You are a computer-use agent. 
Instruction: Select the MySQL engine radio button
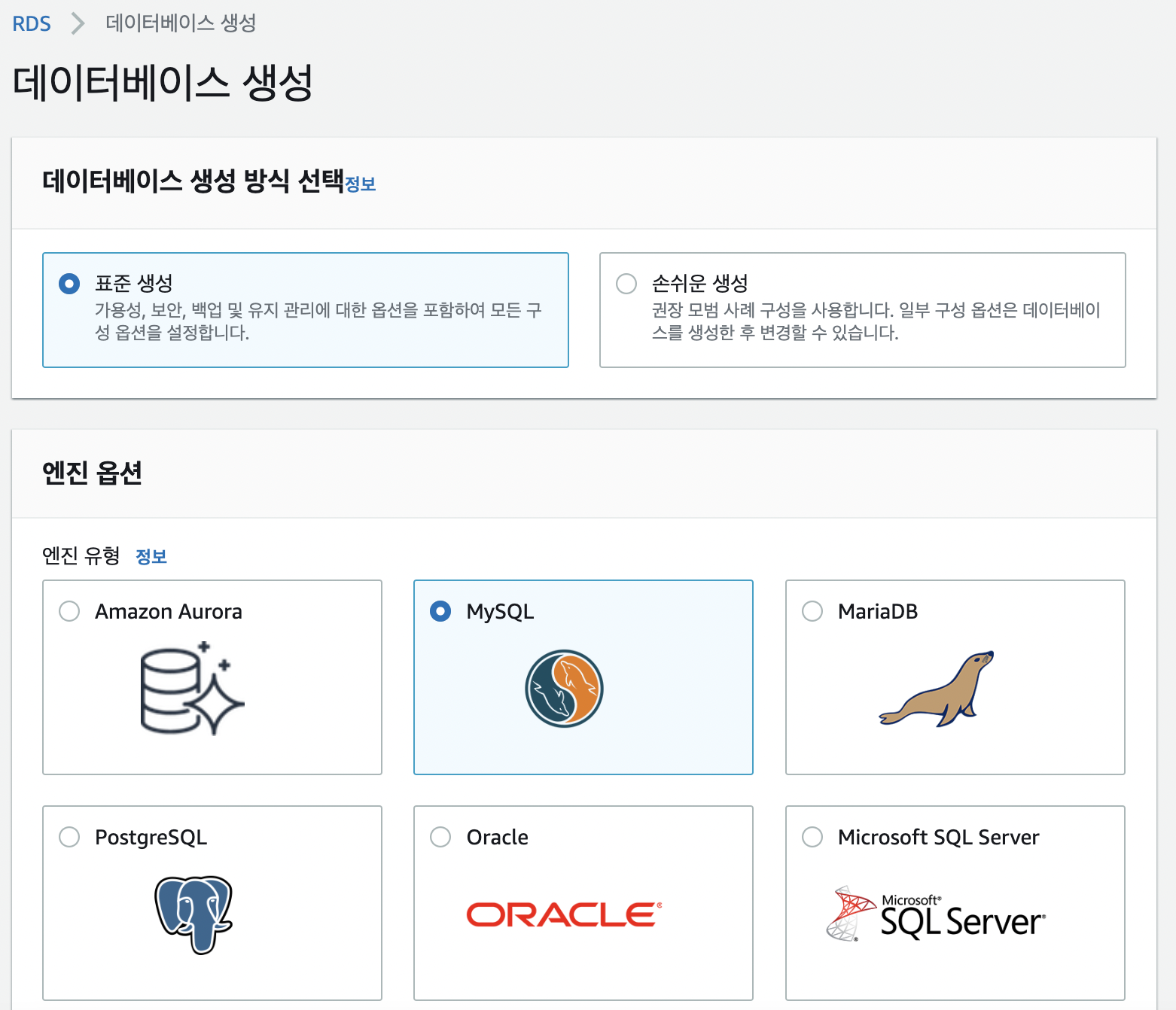[440, 611]
